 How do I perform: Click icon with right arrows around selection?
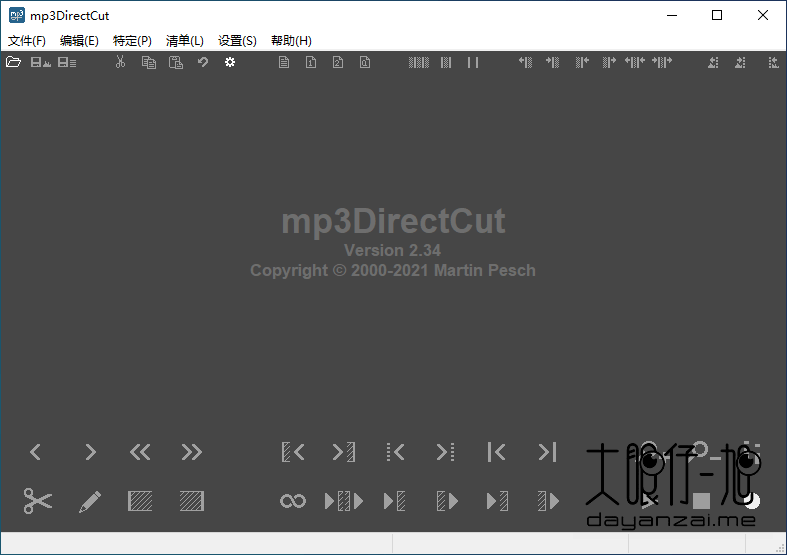tap(662, 62)
